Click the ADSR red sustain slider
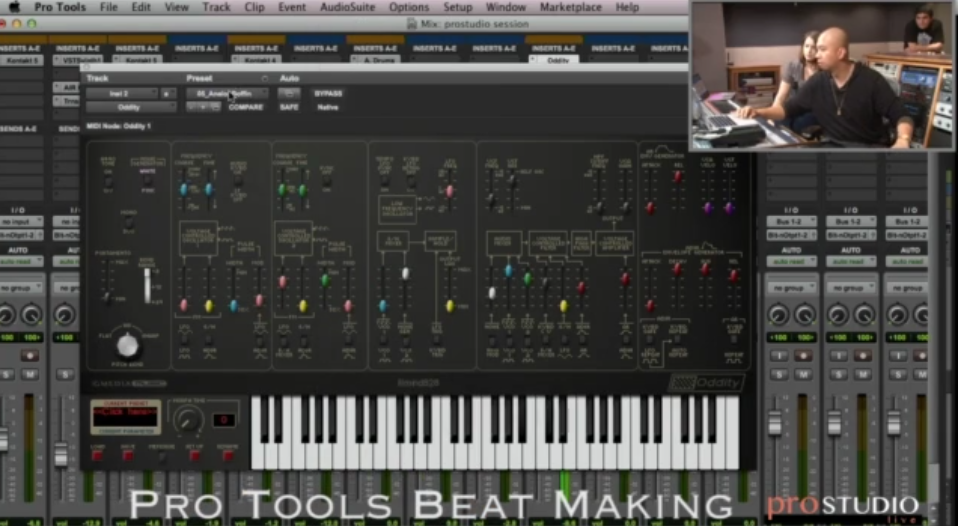Screen dimensions: 958x526 click(x=706, y=269)
